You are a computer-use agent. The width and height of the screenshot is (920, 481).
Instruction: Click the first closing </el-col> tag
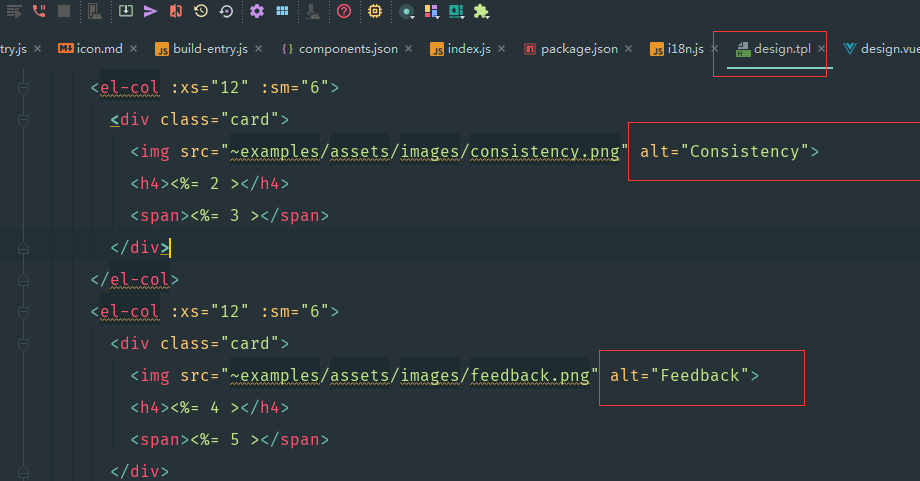point(134,280)
